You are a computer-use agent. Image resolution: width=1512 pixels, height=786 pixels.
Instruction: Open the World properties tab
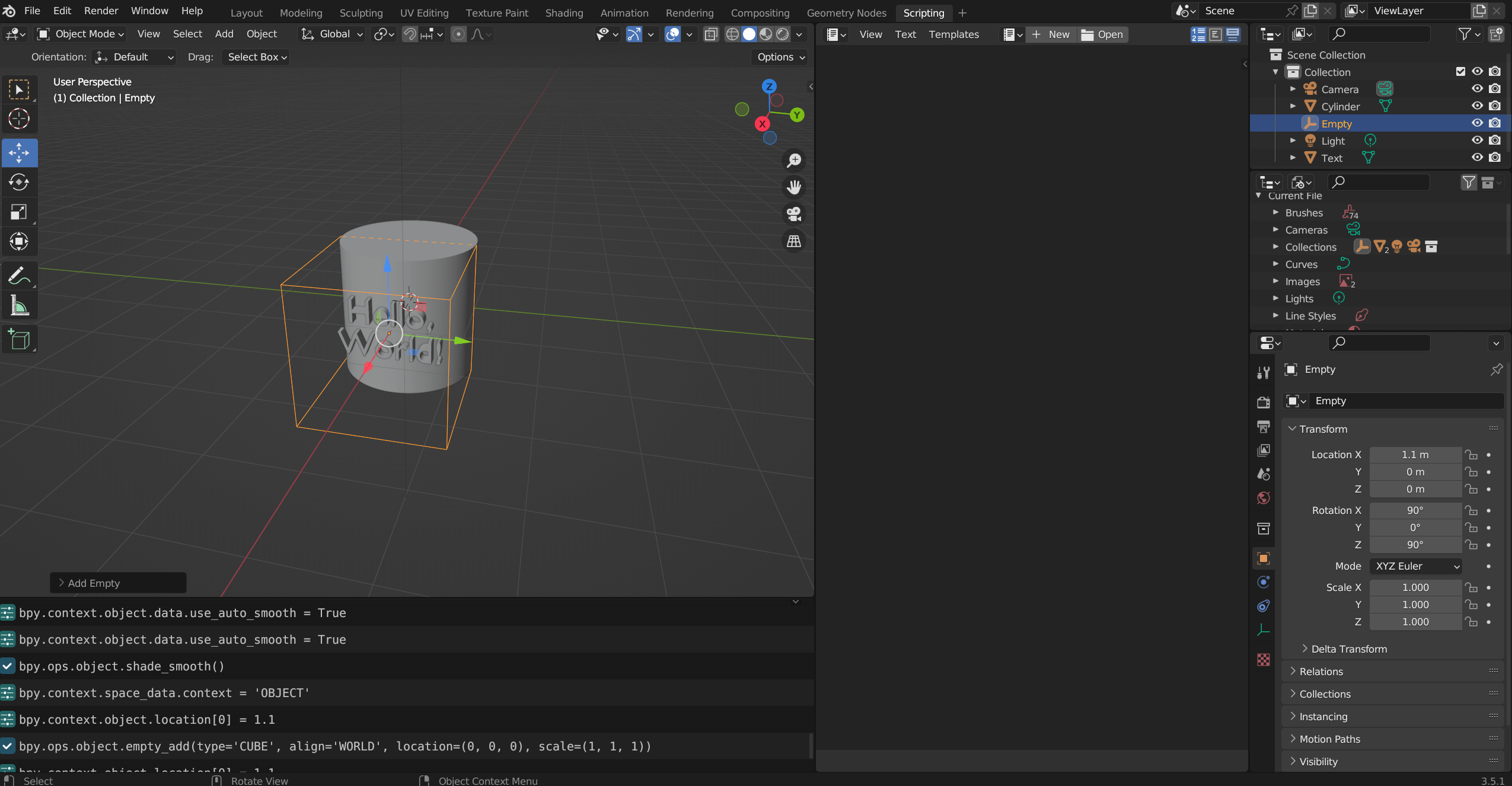pyautogui.click(x=1263, y=498)
